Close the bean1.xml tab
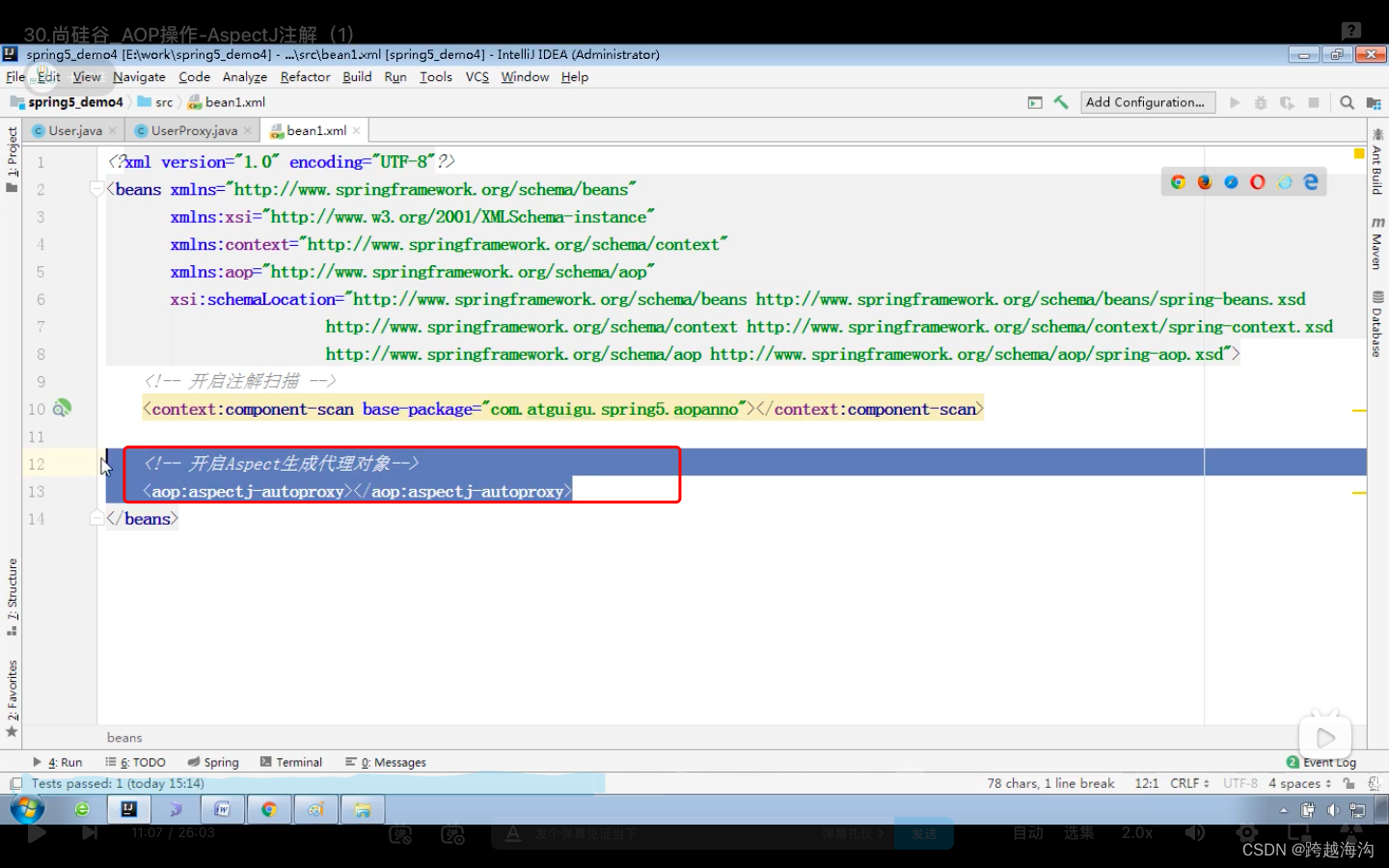This screenshot has width=1389, height=868. coord(357,131)
